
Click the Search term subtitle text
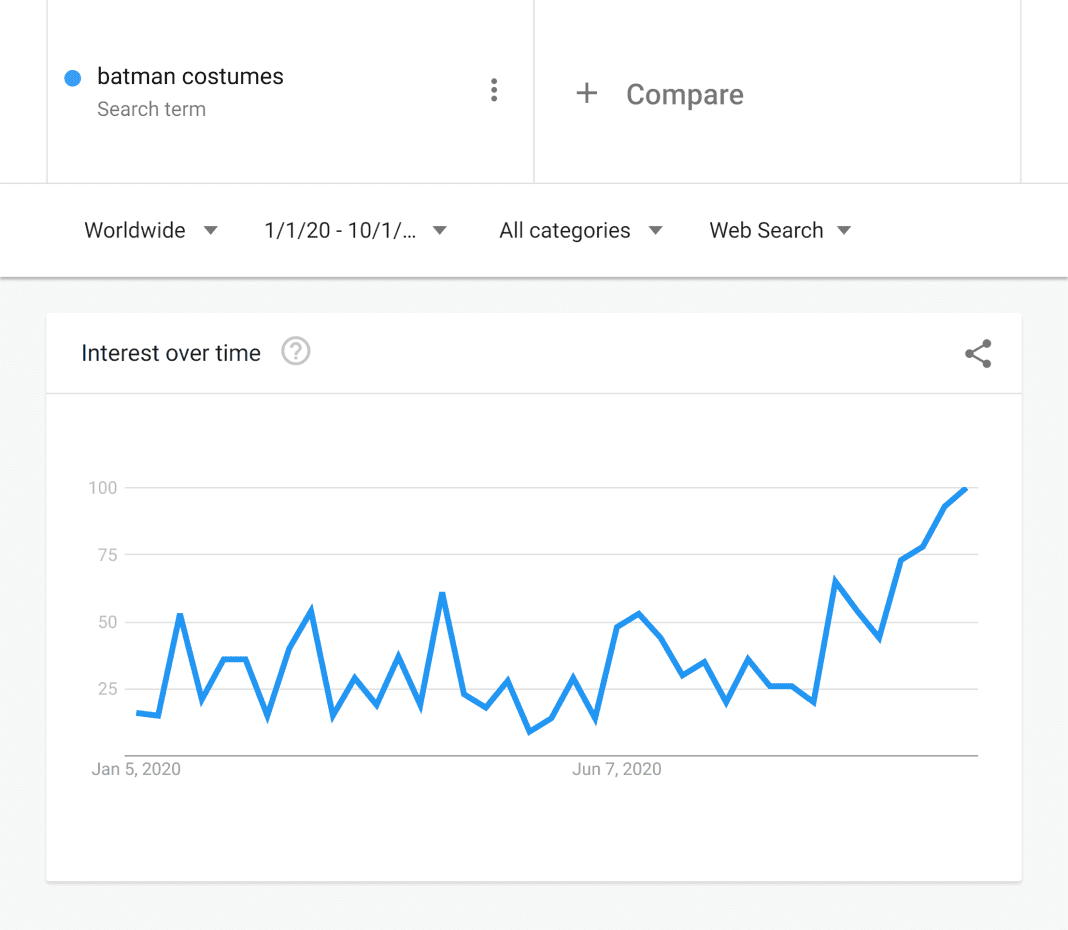point(152,109)
